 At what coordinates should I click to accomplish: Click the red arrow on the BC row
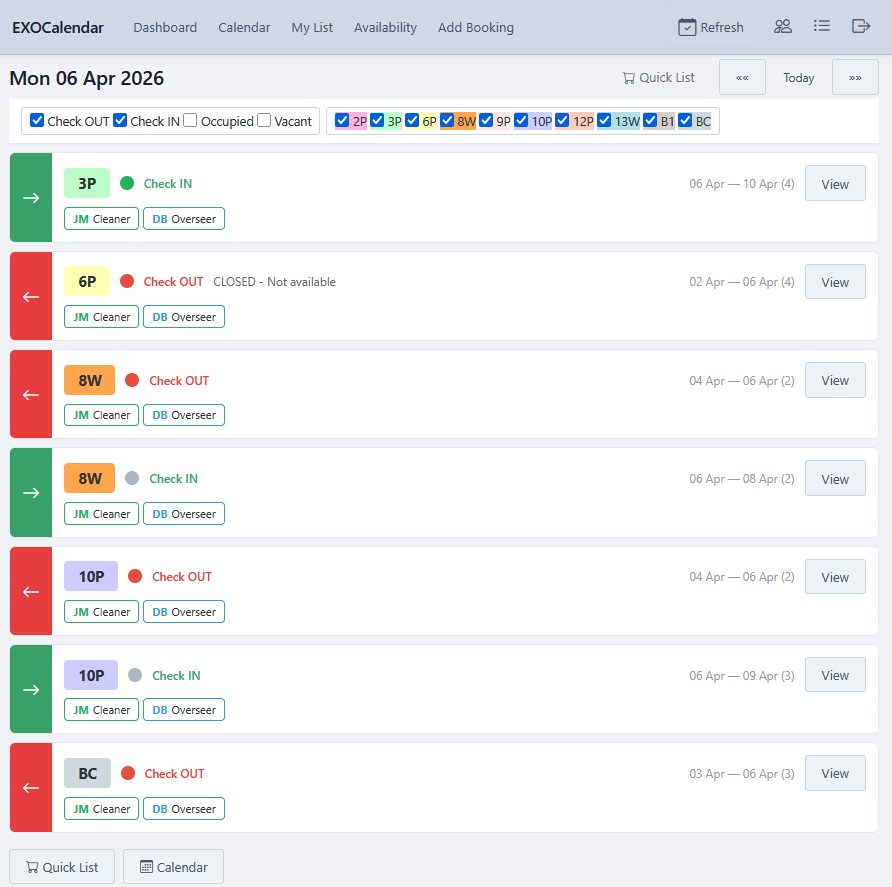30,787
